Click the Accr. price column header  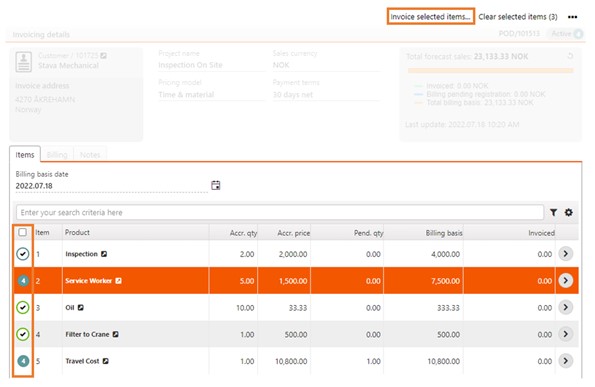click(293, 233)
